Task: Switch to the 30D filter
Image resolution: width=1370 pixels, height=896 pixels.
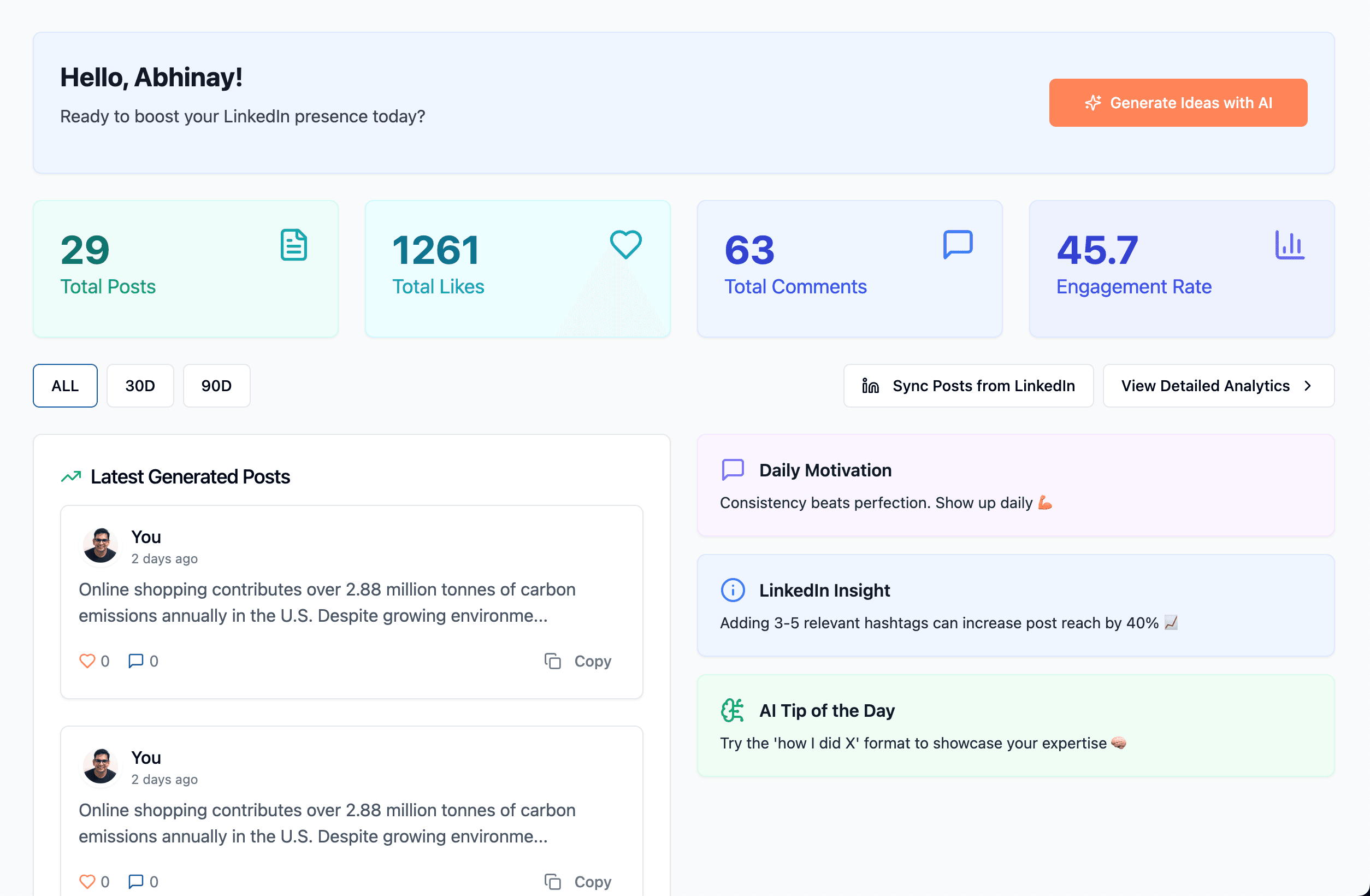Action: [140, 386]
